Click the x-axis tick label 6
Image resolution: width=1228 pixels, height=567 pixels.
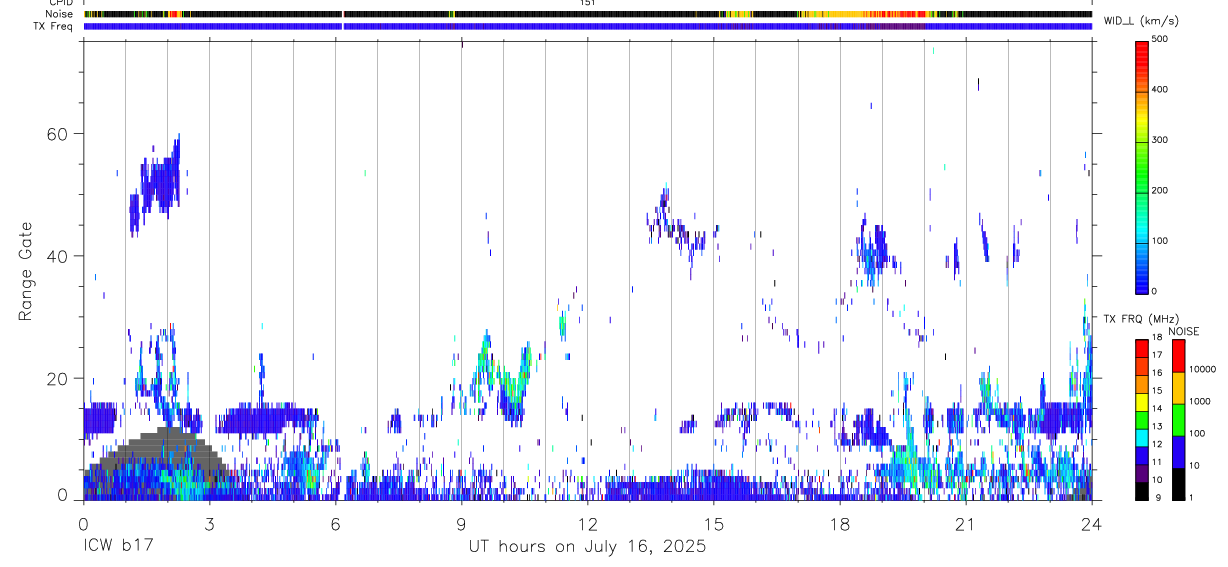[335, 523]
